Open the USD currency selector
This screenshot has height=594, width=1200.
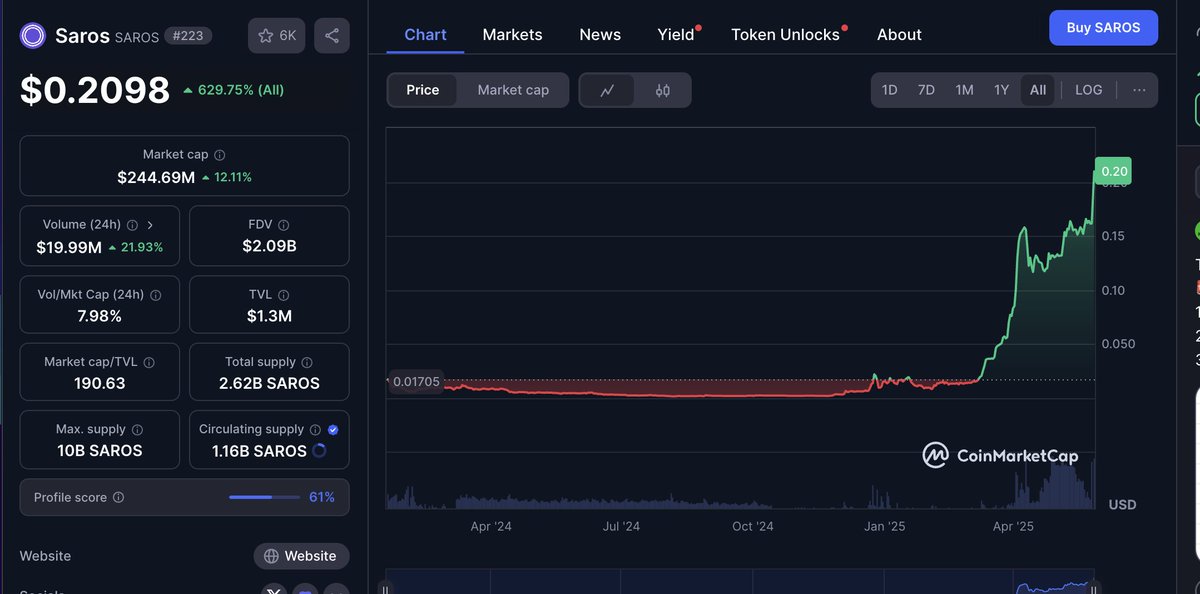1121,504
